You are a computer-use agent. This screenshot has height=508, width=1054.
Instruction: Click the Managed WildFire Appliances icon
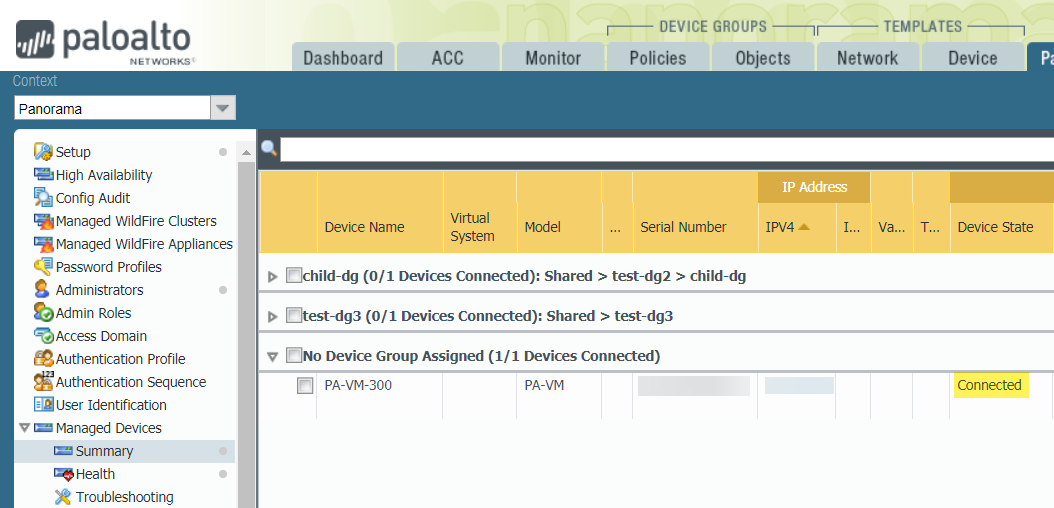(43, 244)
